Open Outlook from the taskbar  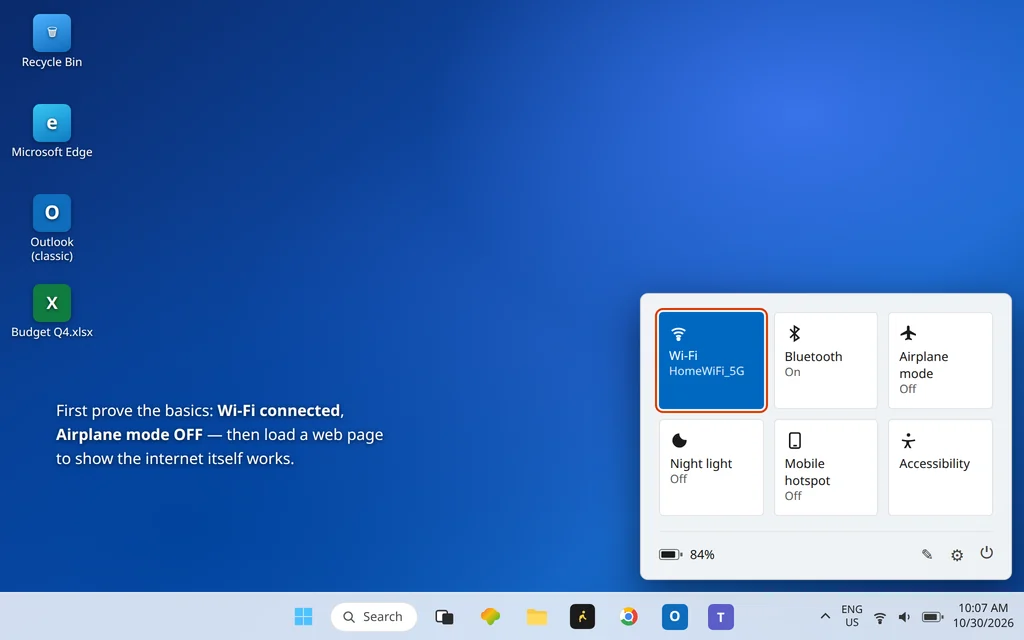click(x=675, y=616)
